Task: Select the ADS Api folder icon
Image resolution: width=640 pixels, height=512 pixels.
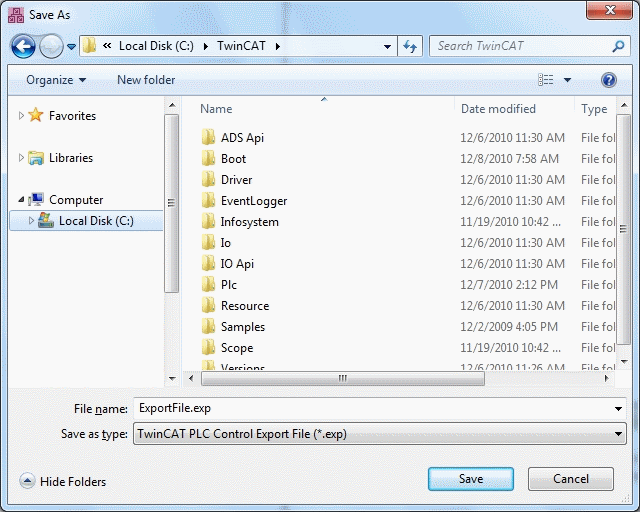Action: tap(208, 137)
